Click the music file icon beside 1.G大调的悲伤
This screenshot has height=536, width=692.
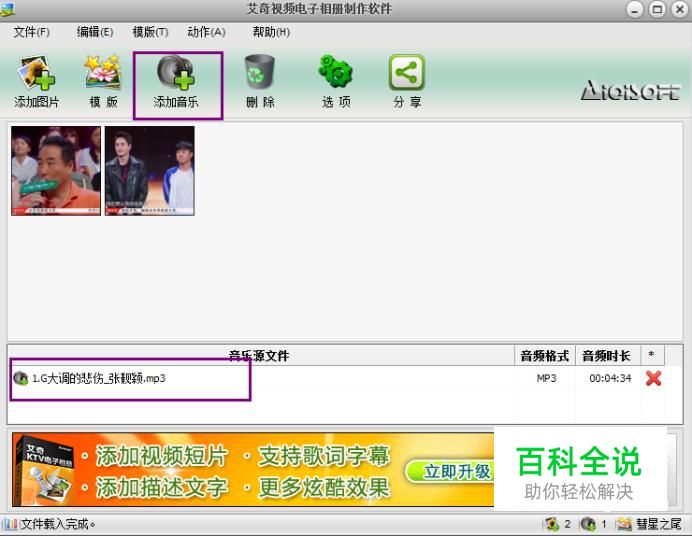pyautogui.click(x=21, y=378)
